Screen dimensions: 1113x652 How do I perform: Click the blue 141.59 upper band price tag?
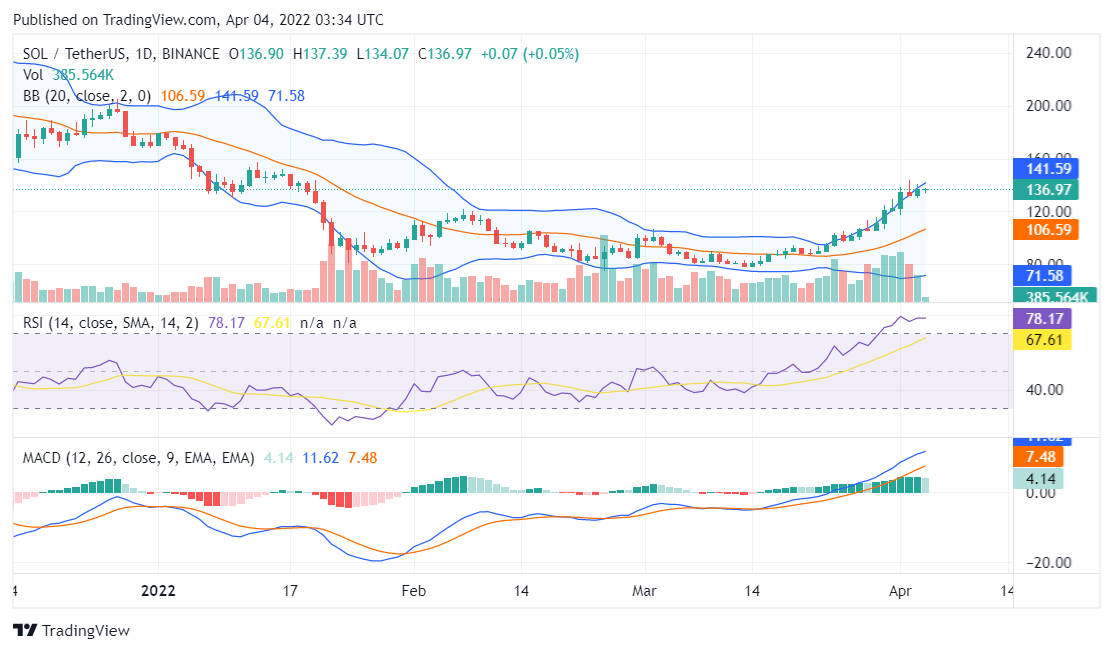(1042, 169)
